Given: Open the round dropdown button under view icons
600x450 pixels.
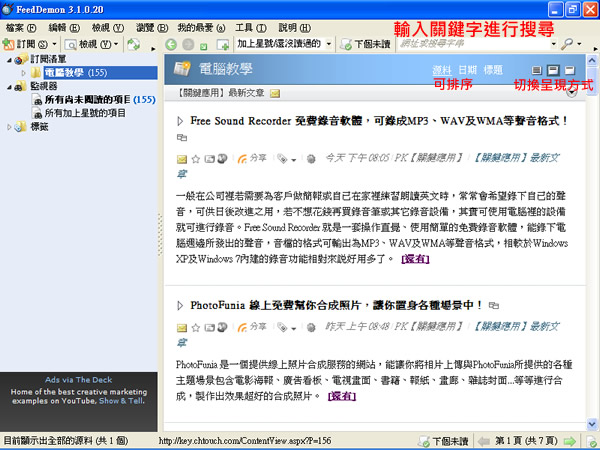Looking at the screenshot, I should click(x=572, y=93).
